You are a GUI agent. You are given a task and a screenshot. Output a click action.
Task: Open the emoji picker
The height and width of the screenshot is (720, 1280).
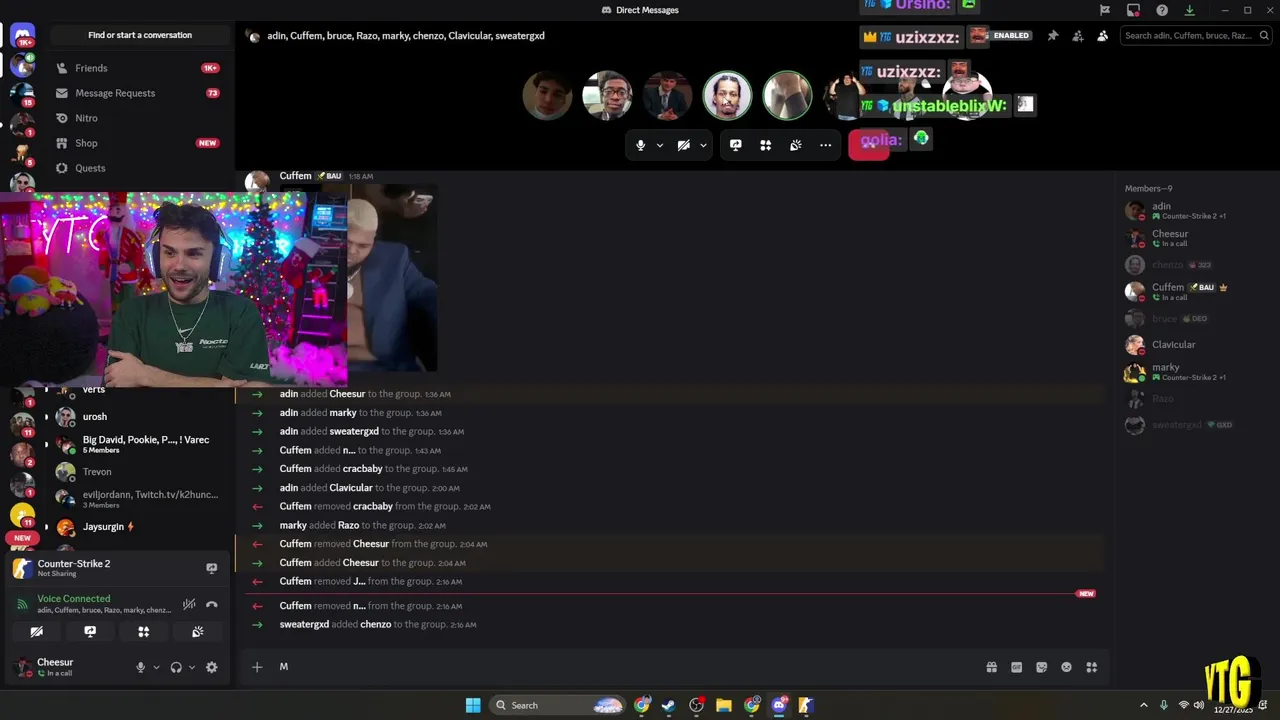[1067, 667]
